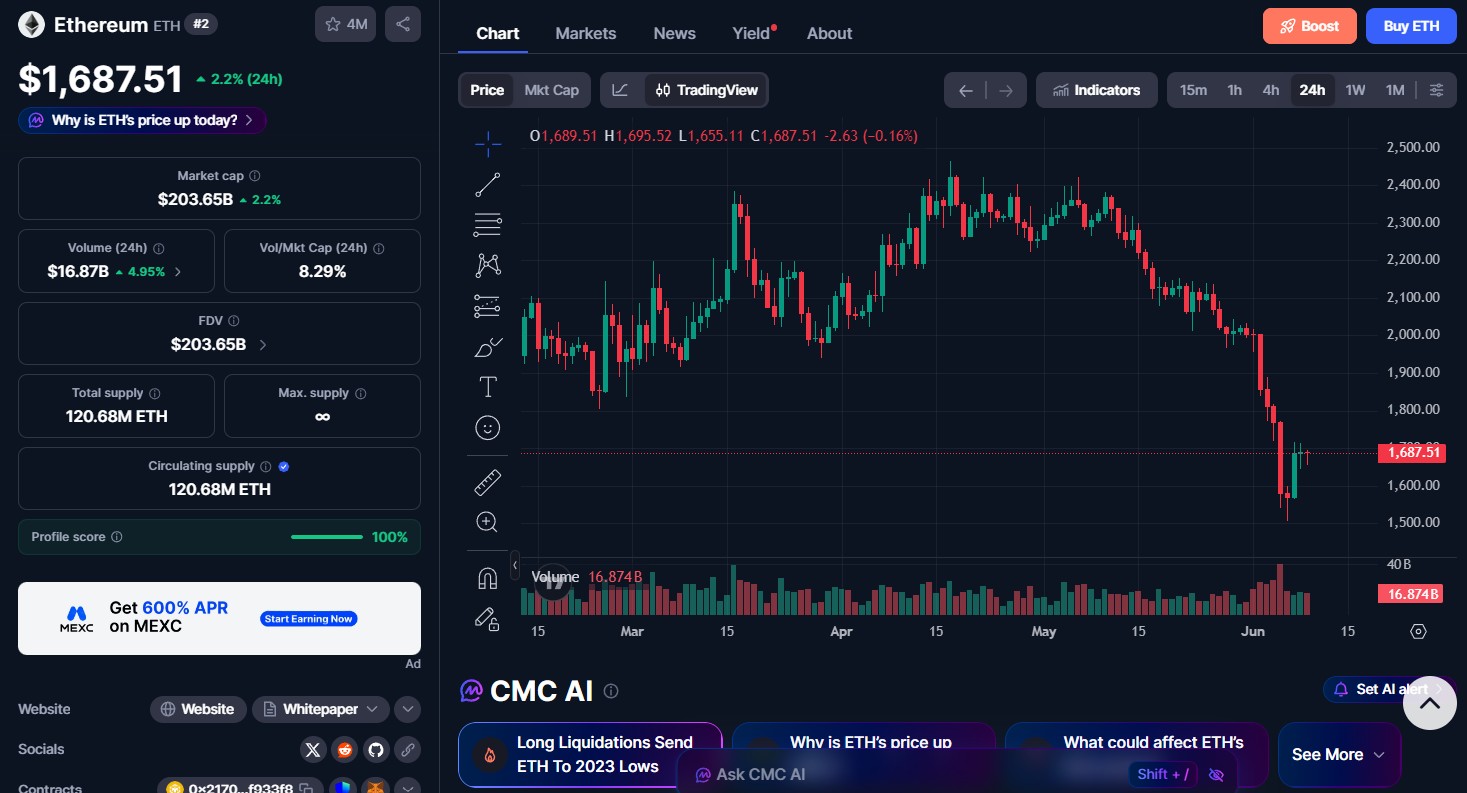Select the trend line drawing tool
Screen dimensions: 1467x793
488,184
